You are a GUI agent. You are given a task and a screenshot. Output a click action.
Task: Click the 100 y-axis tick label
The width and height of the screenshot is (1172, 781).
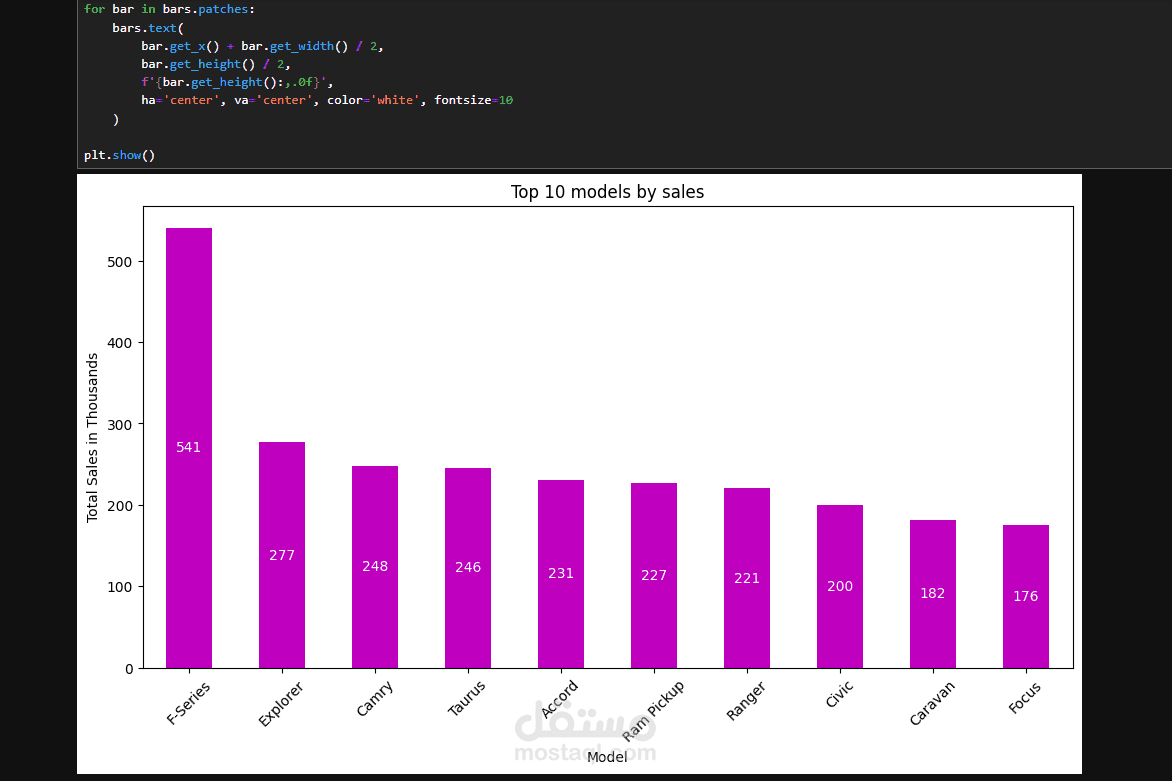click(x=120, y=587)
